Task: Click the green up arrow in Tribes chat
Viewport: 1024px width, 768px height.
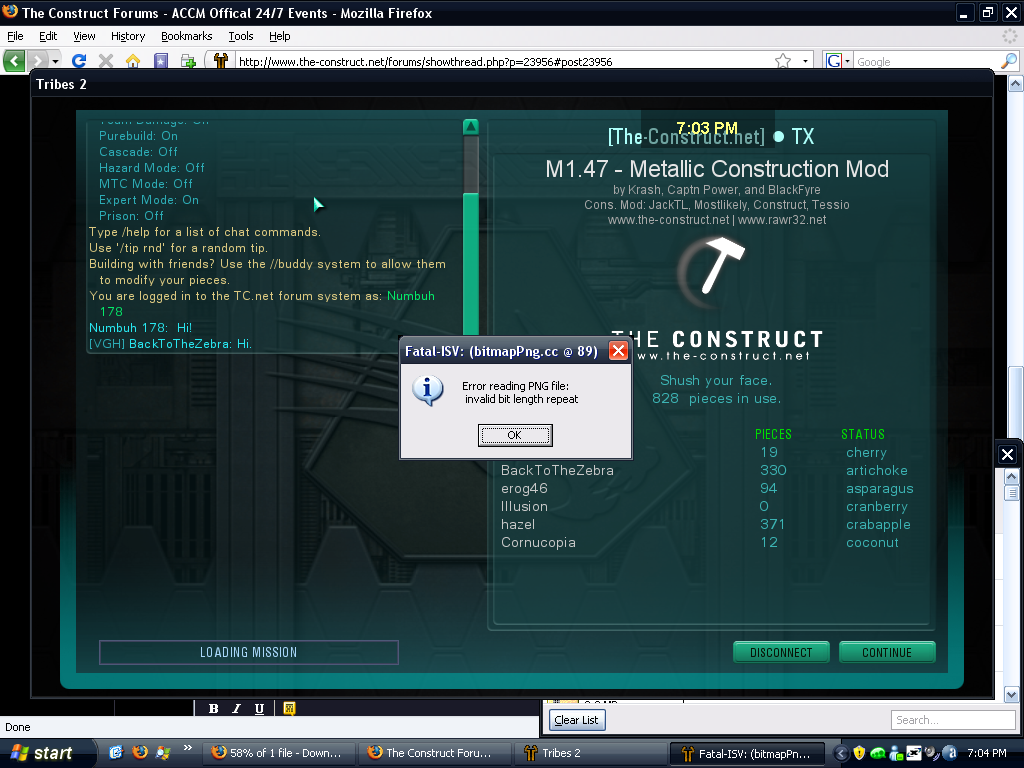Action: coord(470,127)
